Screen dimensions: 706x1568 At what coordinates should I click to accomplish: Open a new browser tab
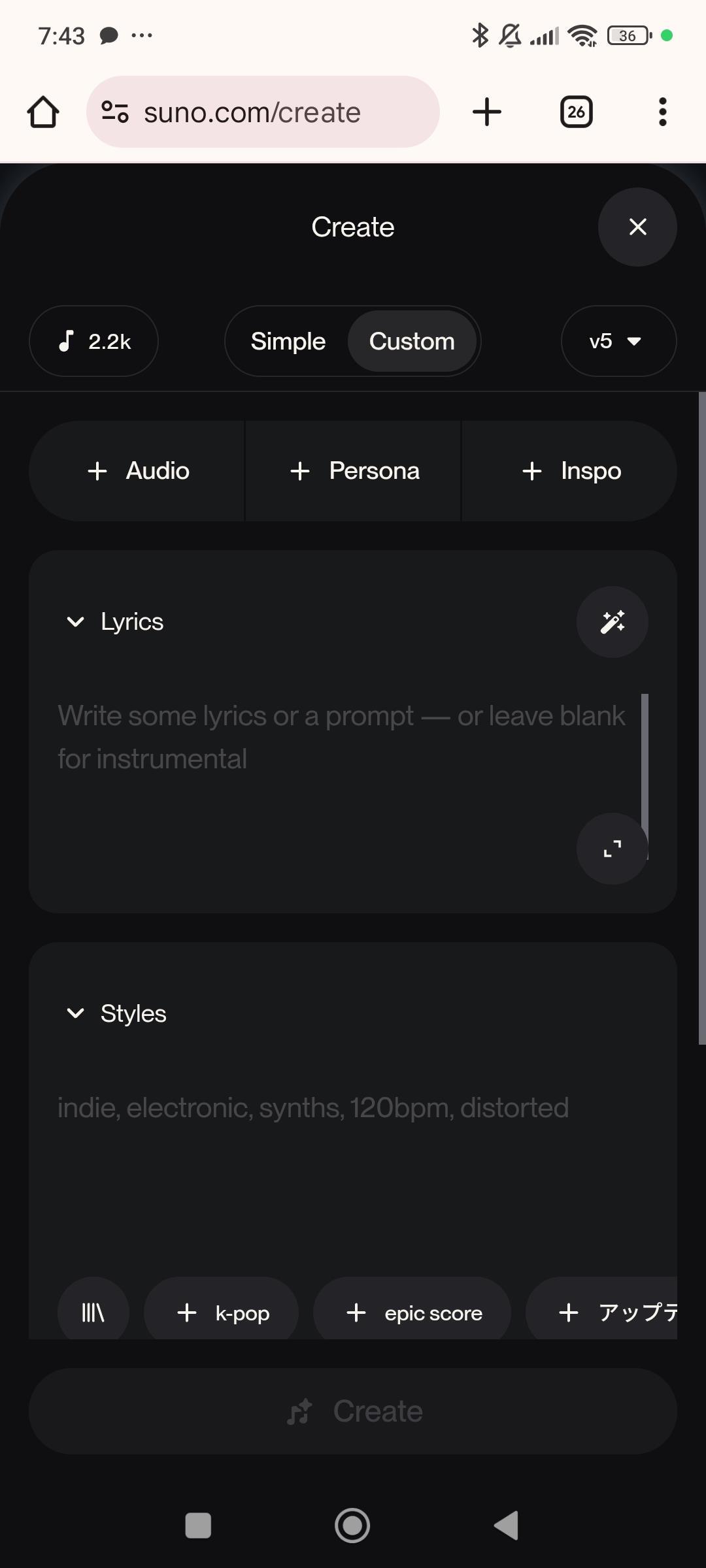pos(487,112)
